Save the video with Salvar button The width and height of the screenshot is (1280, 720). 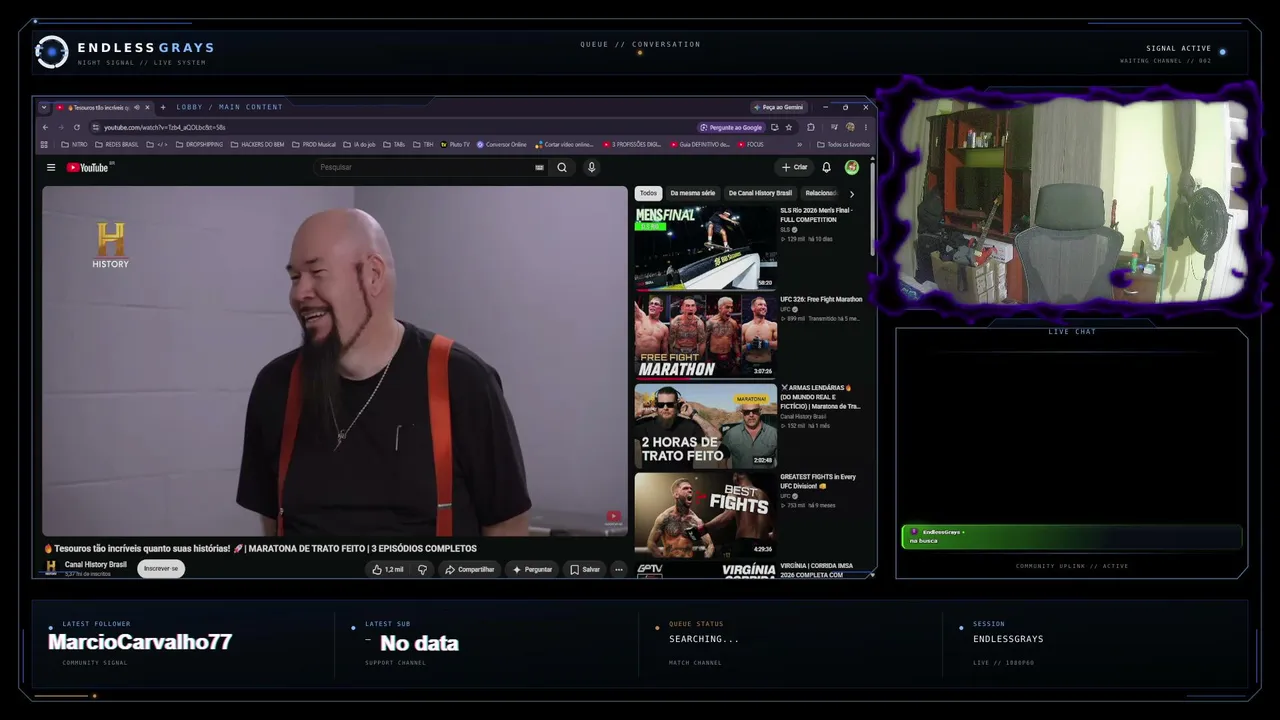[x=585, y=569]
